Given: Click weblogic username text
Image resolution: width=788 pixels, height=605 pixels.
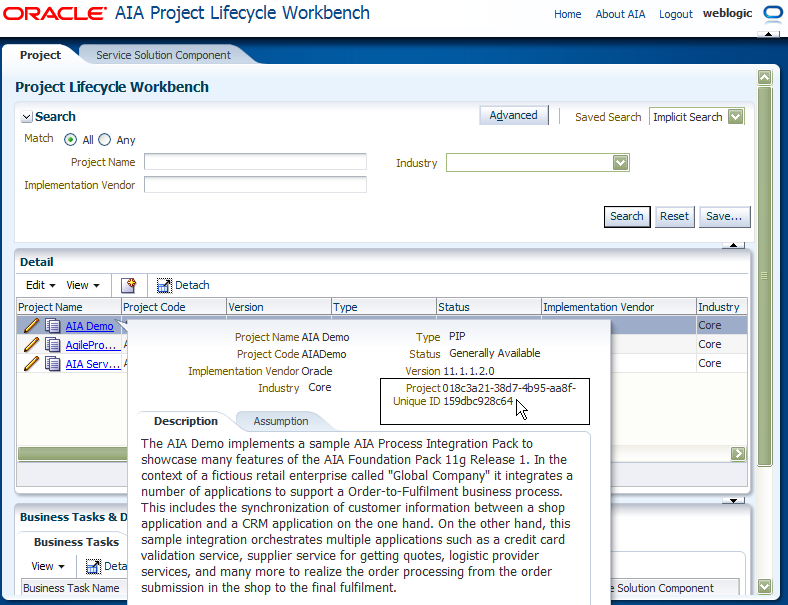Looking at the screenshot, I should pyautogui.click(x=727, y=13).
